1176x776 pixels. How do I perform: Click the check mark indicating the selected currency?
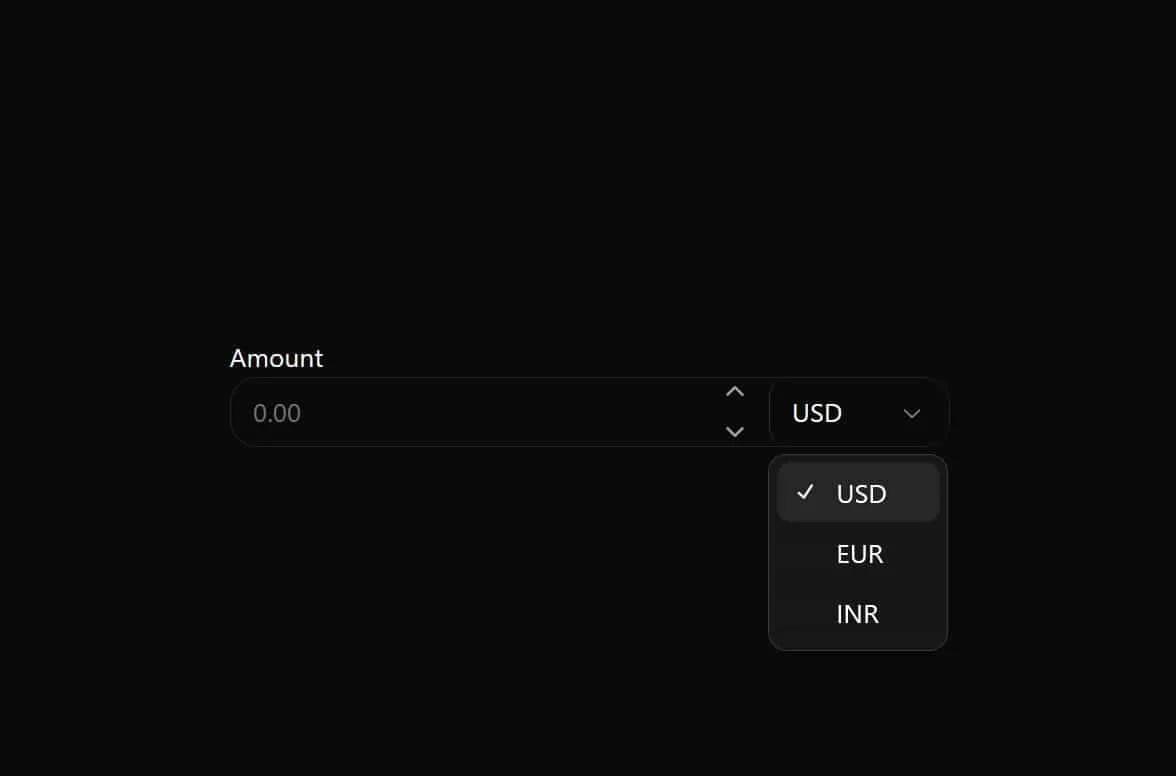pos(806,492)
